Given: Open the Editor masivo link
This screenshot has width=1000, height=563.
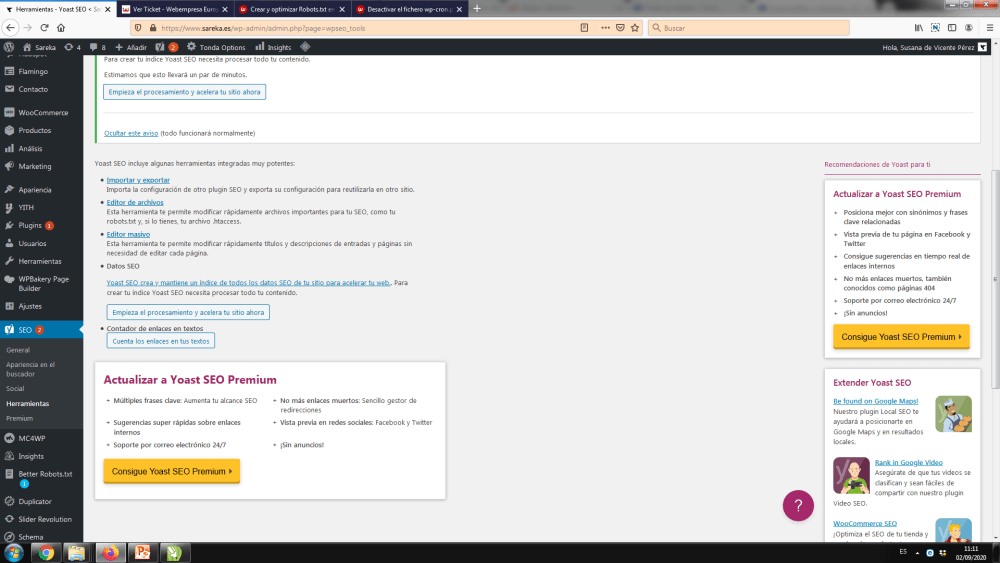Looking at the screenshot, I should point(128,235).
